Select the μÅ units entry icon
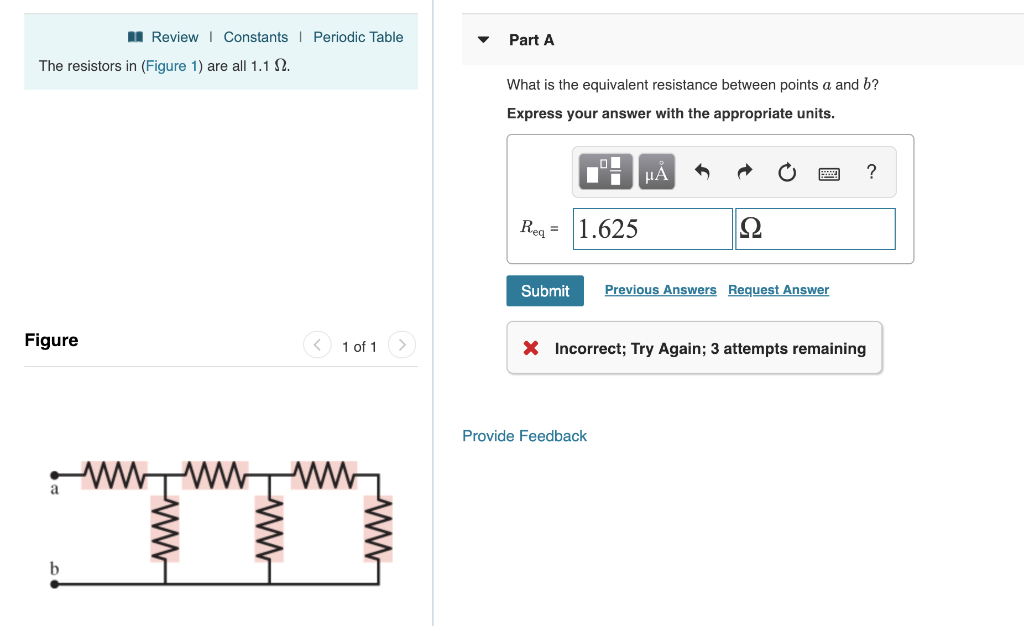The height and width of the screenshot is (626, 1024). (x=655, y=171)
